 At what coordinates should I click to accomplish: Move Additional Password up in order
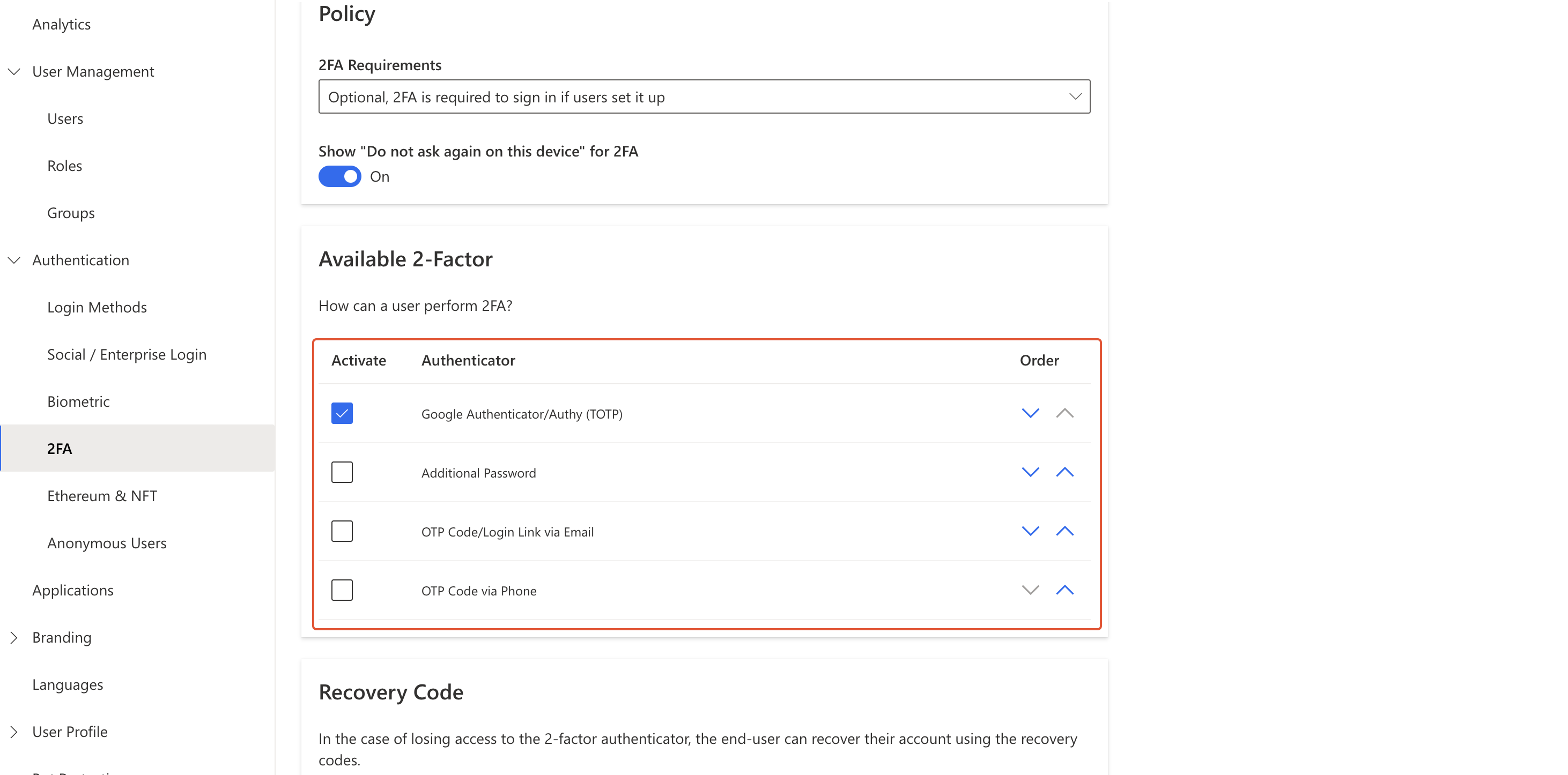pyautogui.click(x=1064, y=472)
